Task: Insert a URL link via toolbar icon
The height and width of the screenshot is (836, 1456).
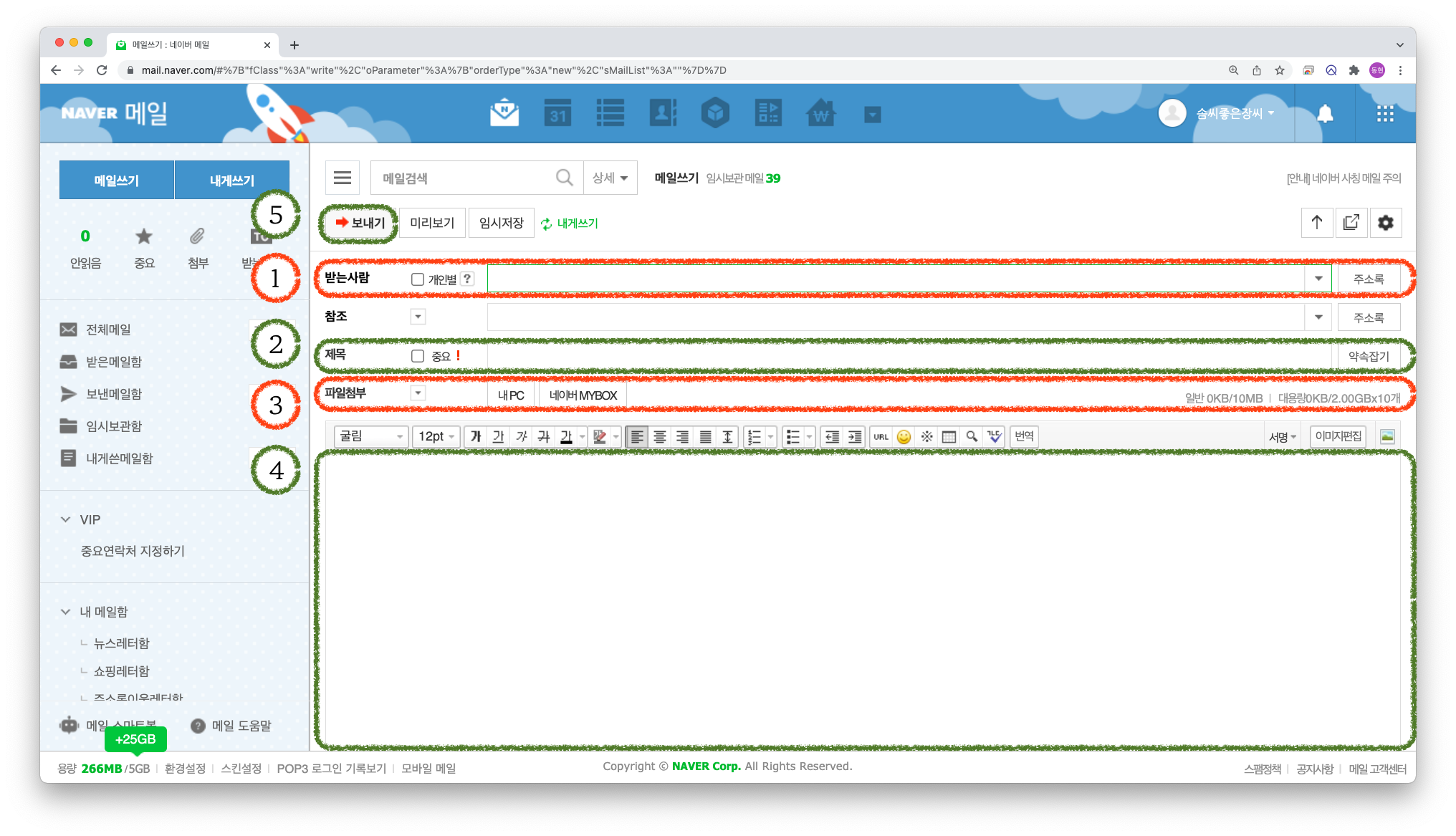Action: pyautogui.click(x=881, y=437)
